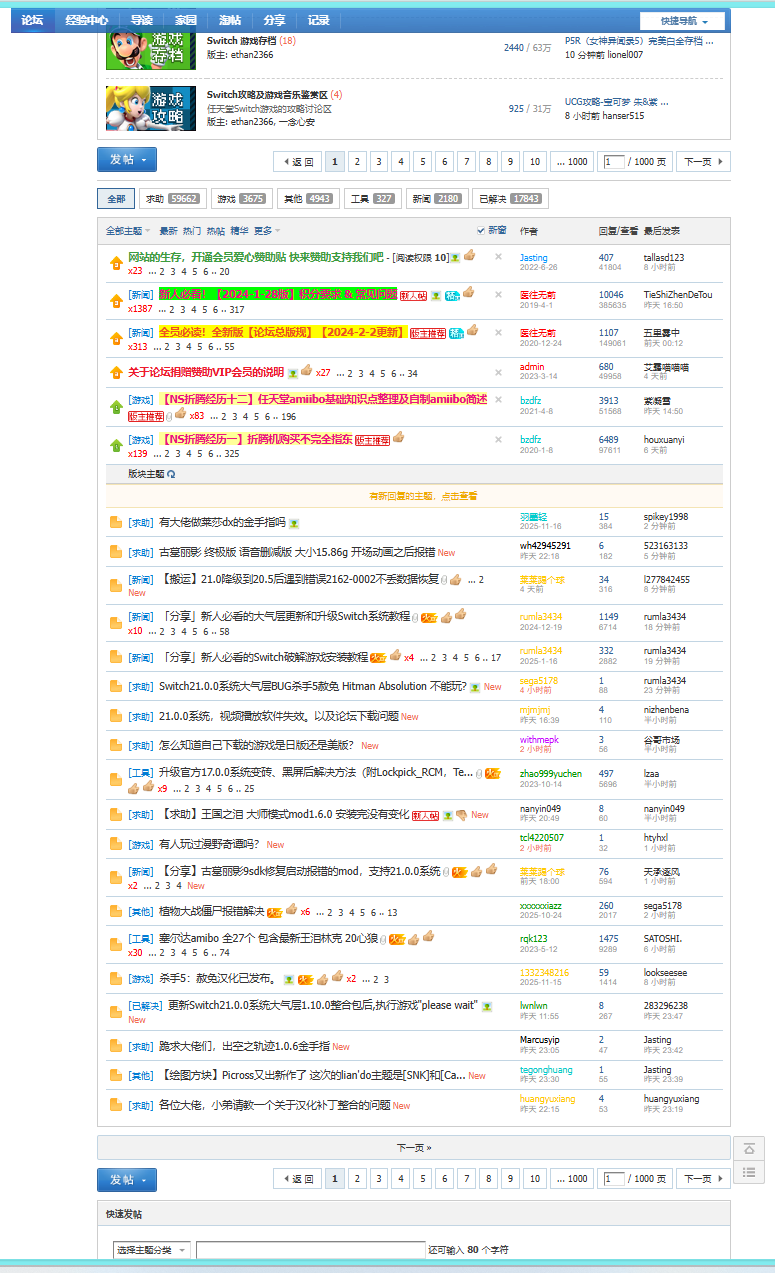775x1273 pixels.
Task: Open the 更多 sorting dropdown
Action: click(266, 230)
